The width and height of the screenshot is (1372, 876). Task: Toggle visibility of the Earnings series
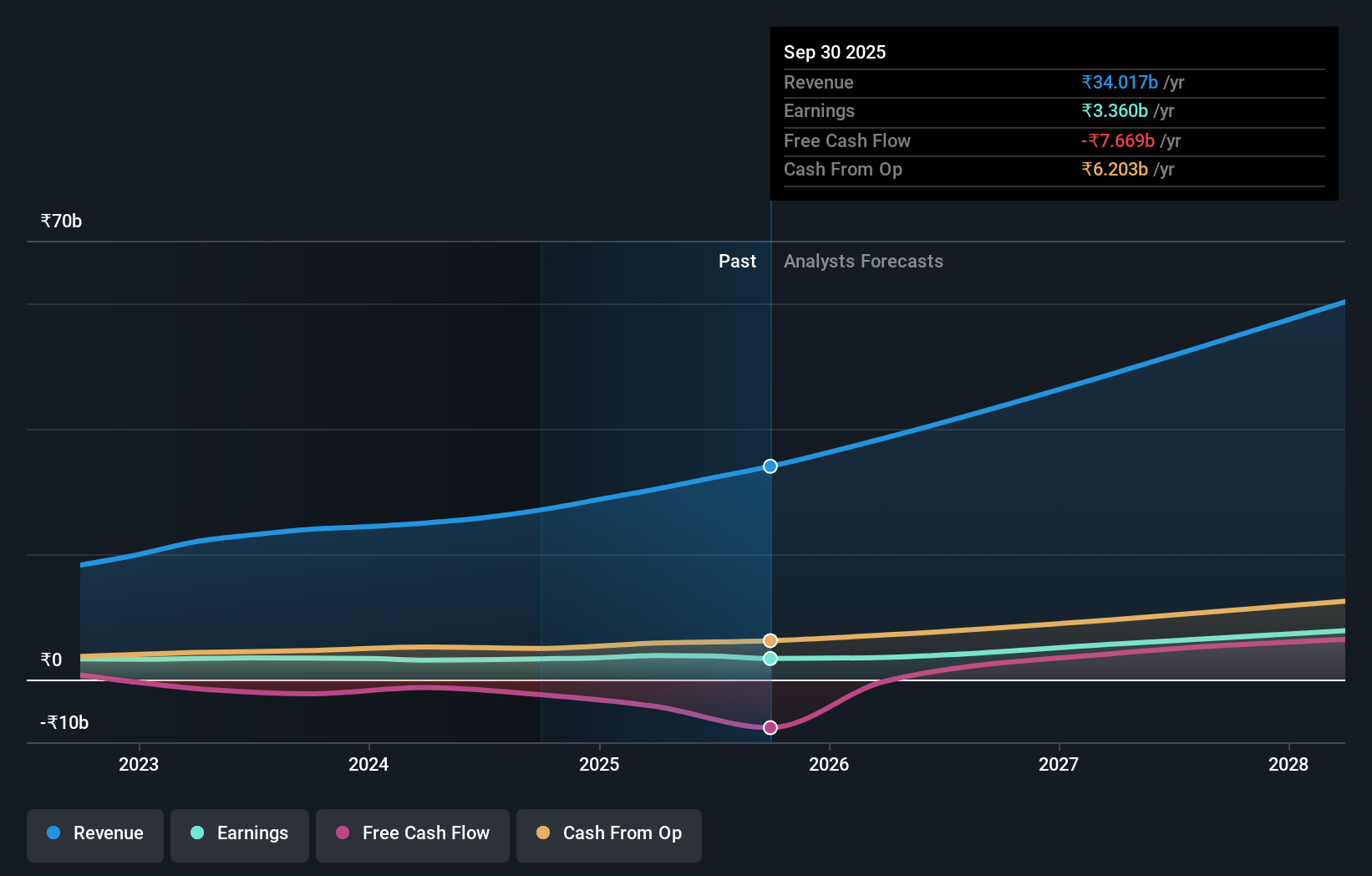point(240,834)
